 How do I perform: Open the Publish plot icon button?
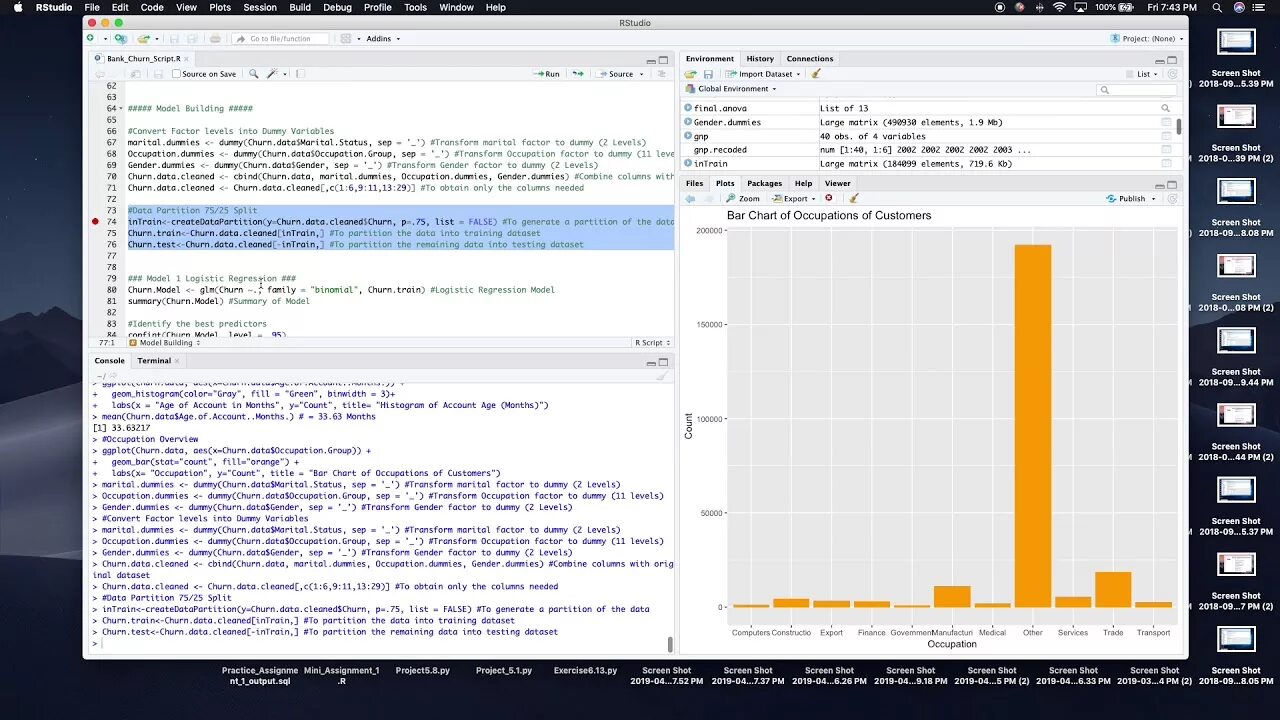point(1130,199)
